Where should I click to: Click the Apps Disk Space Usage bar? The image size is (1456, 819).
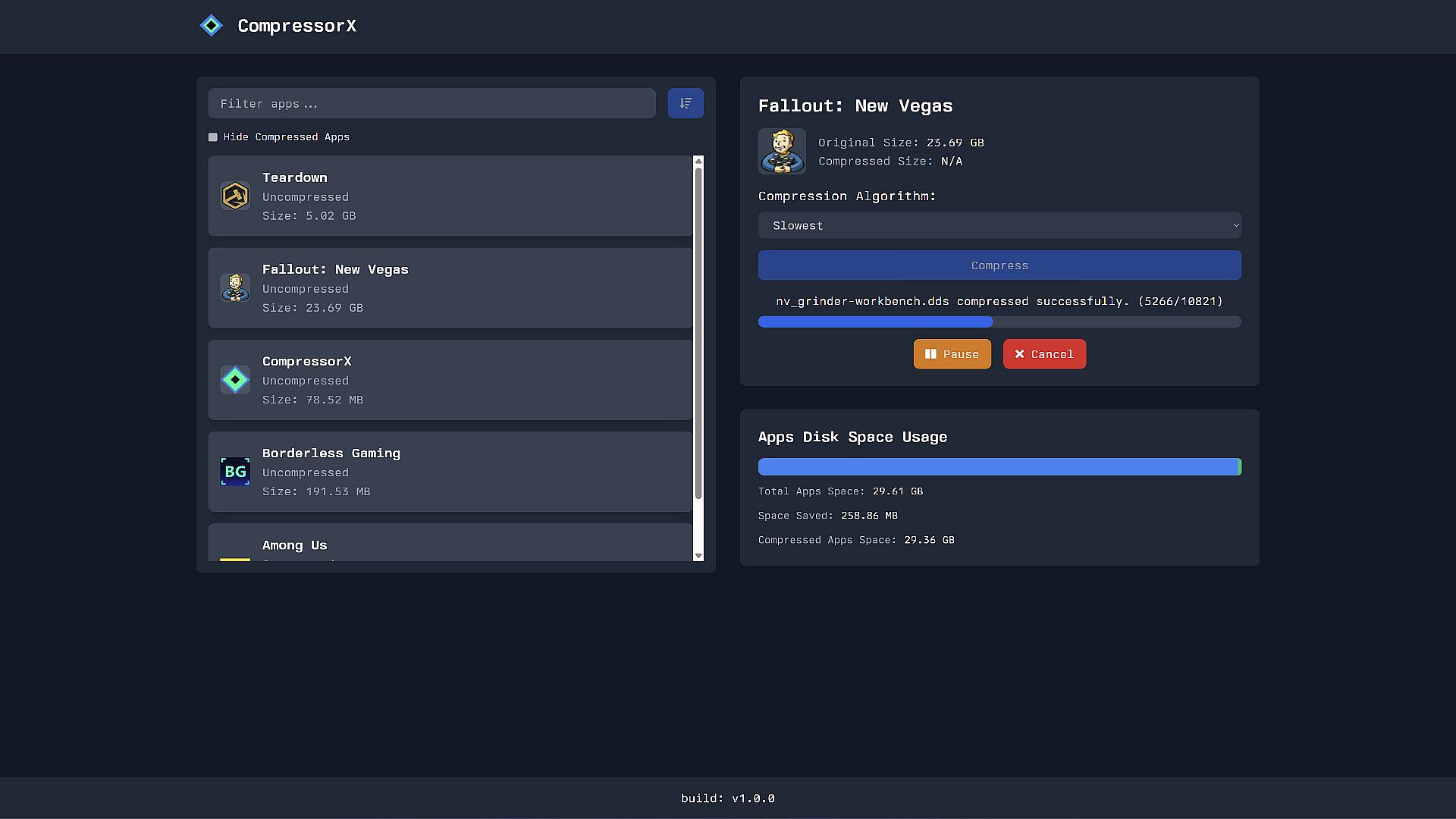[999, 467]
